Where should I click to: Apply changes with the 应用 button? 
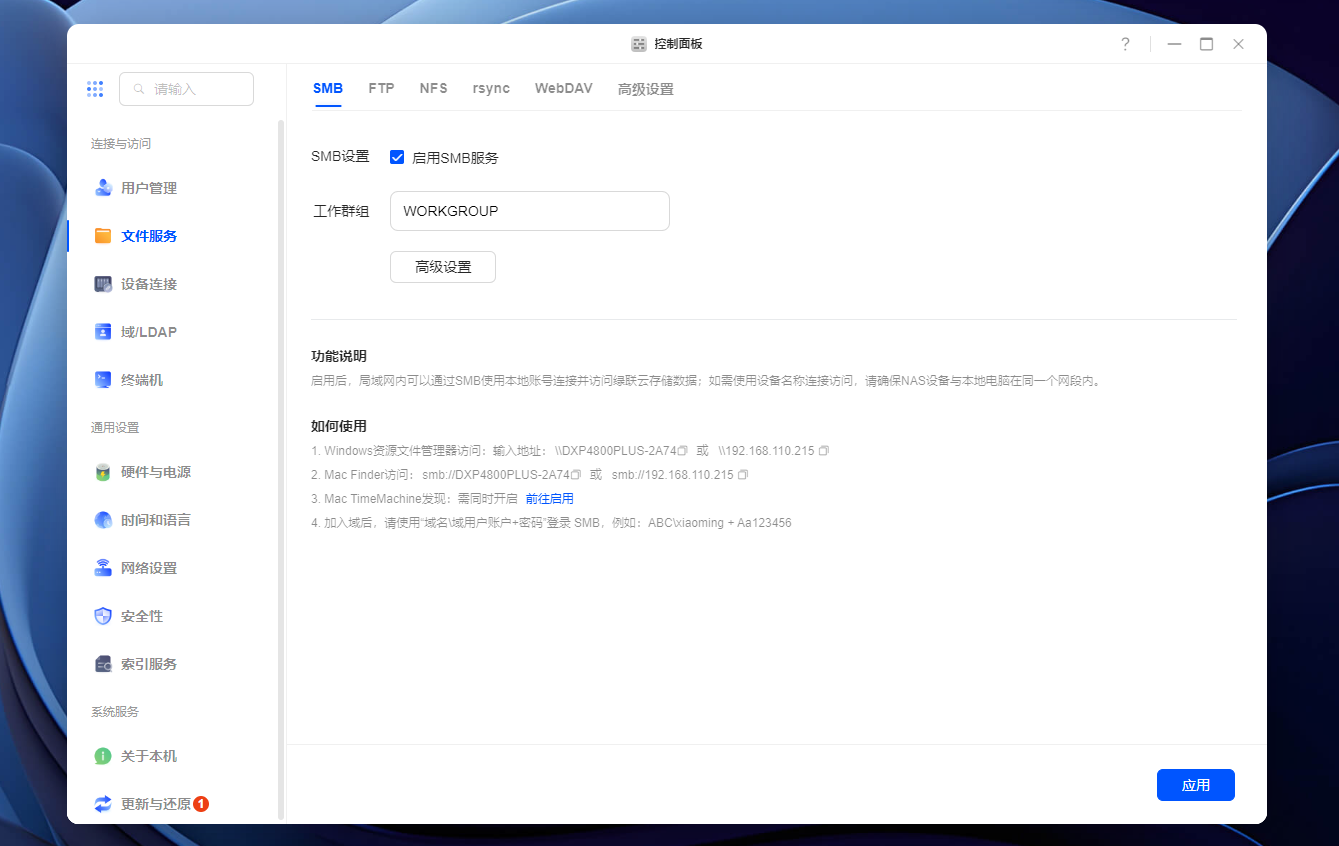coord(1196,785)
